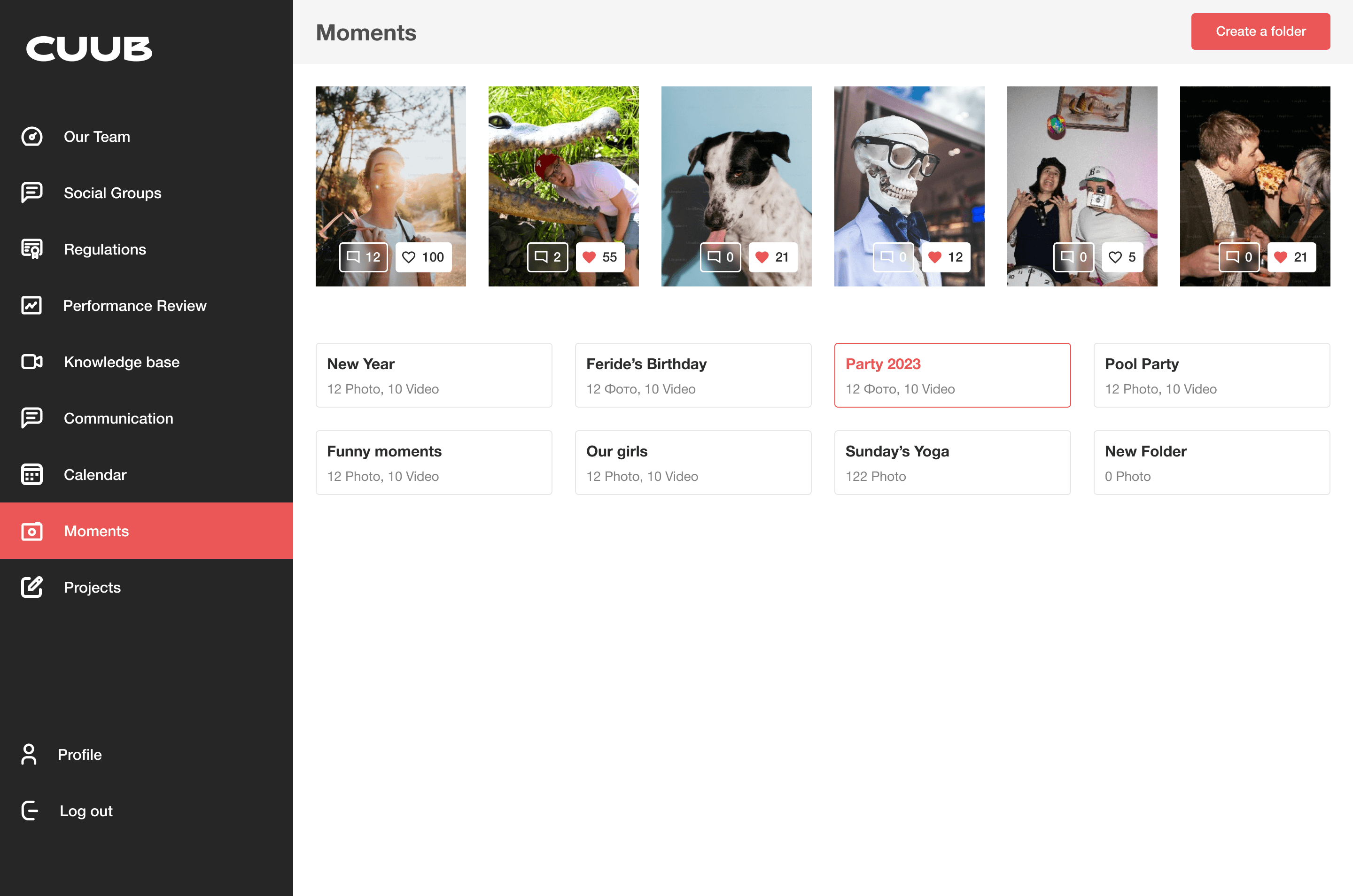1353x896 pixels.
Task: Toggle like on the funny couple photo
Action: [1122, 257]
